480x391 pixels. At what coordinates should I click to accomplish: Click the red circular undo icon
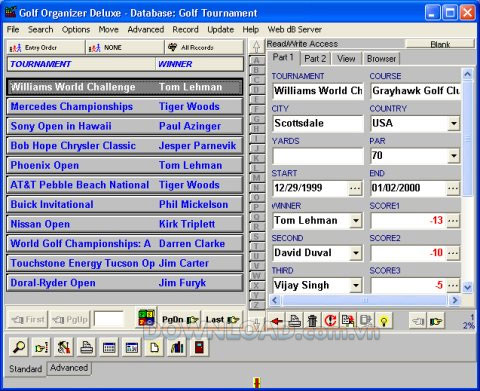[x=330, y=321]
